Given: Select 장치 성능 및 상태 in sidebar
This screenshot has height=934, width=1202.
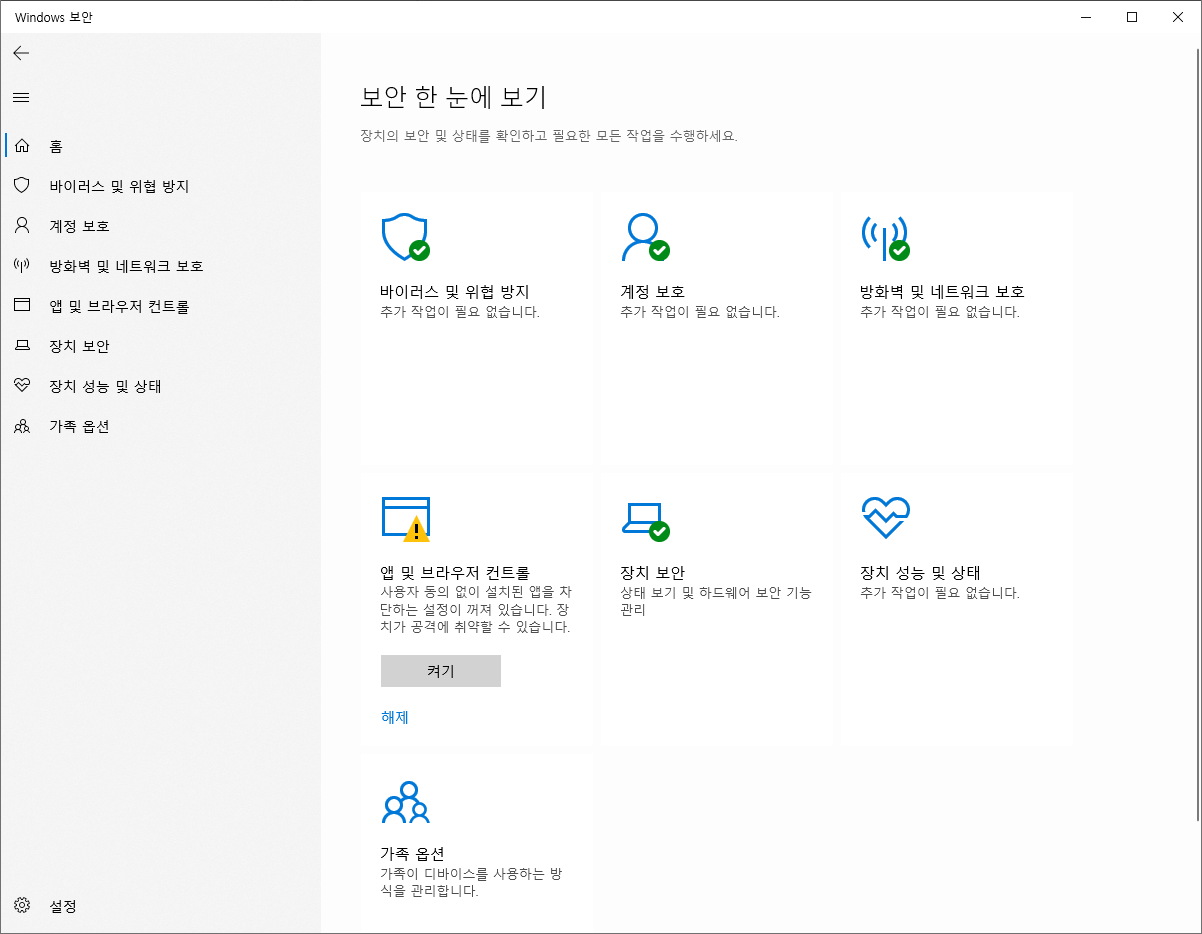Looking at the screenshot, I should click(105, 386).
